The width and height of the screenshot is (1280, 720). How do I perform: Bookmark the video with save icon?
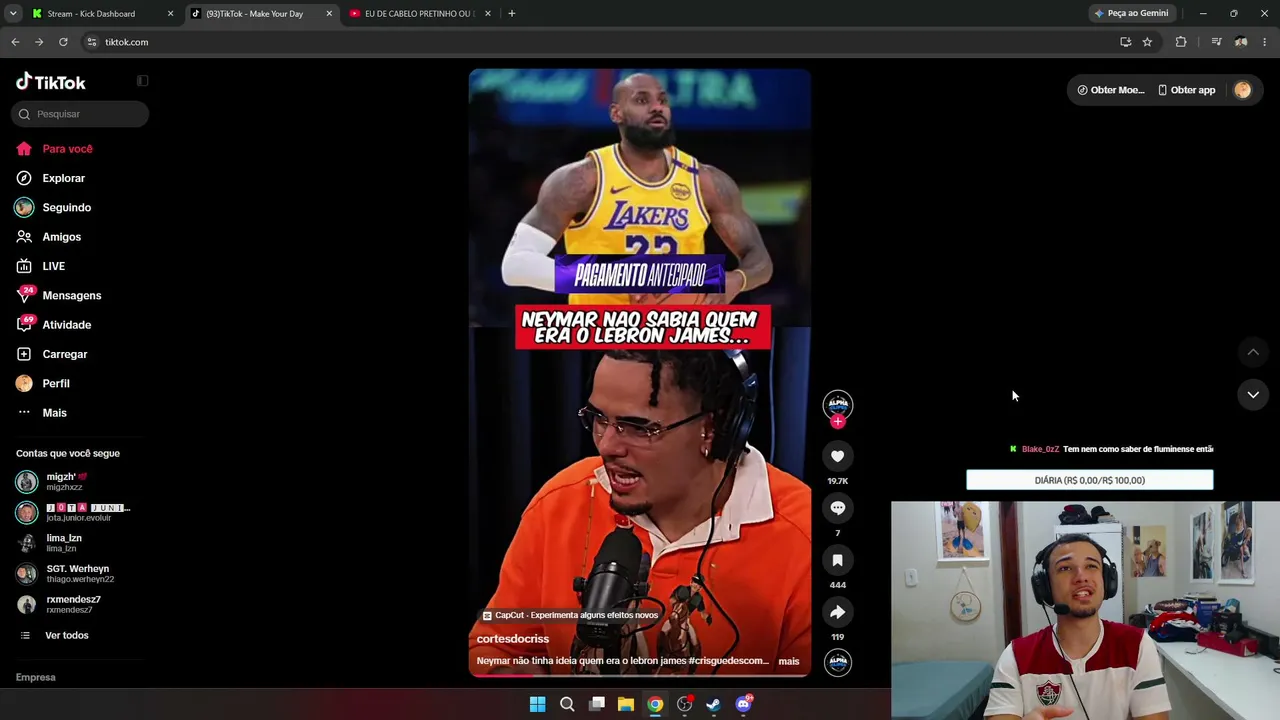click(x=838, y=560)
